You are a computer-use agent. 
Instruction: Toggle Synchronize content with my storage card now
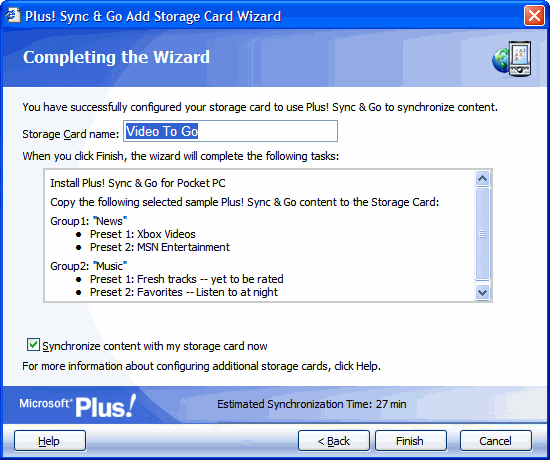tap(33, 345)
